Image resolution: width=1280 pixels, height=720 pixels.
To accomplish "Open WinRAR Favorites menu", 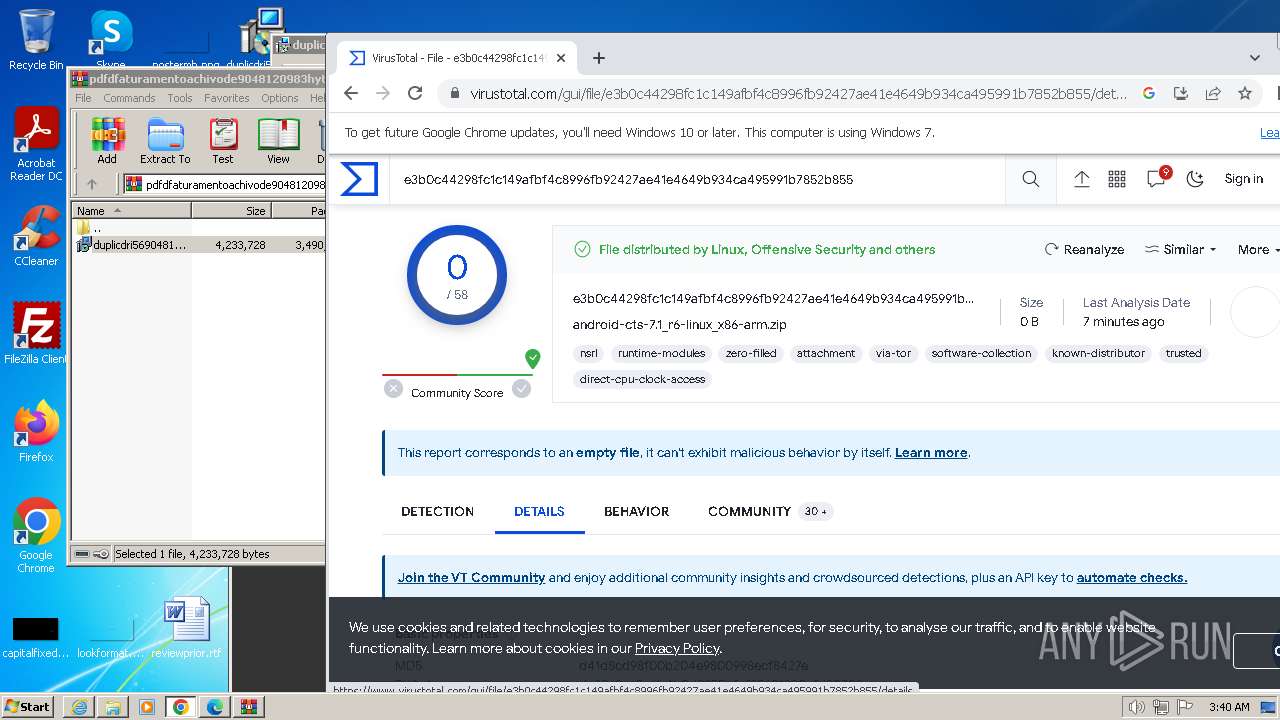I will [x=227, y=98].
